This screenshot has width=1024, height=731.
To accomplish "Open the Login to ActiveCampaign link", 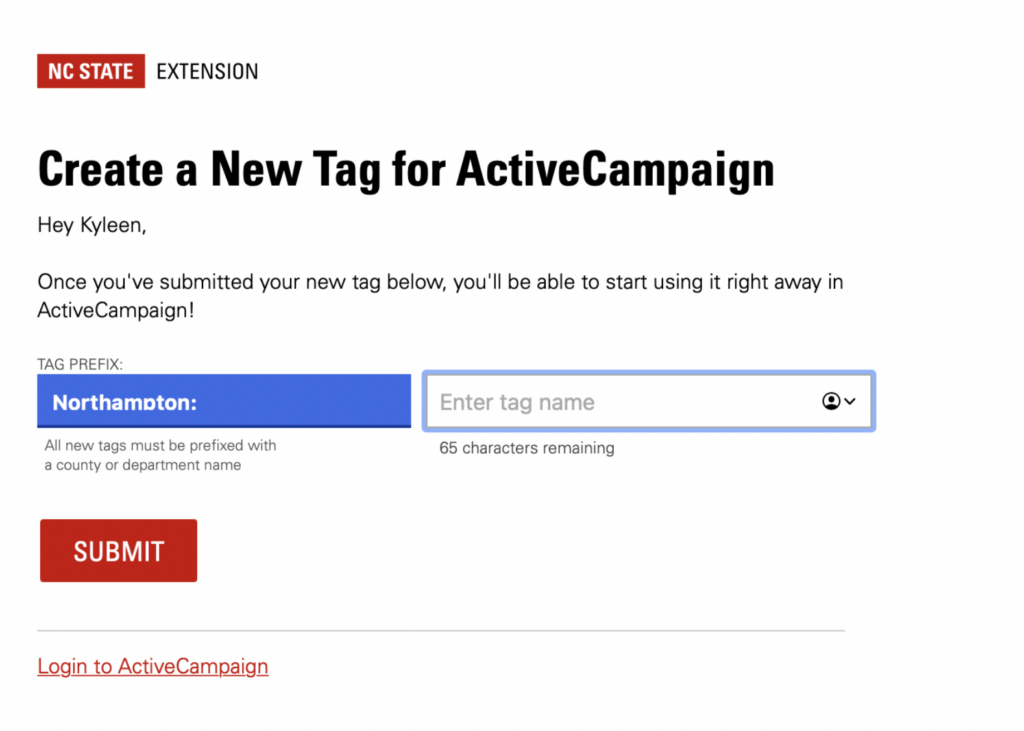I will (x=153, y=666).
